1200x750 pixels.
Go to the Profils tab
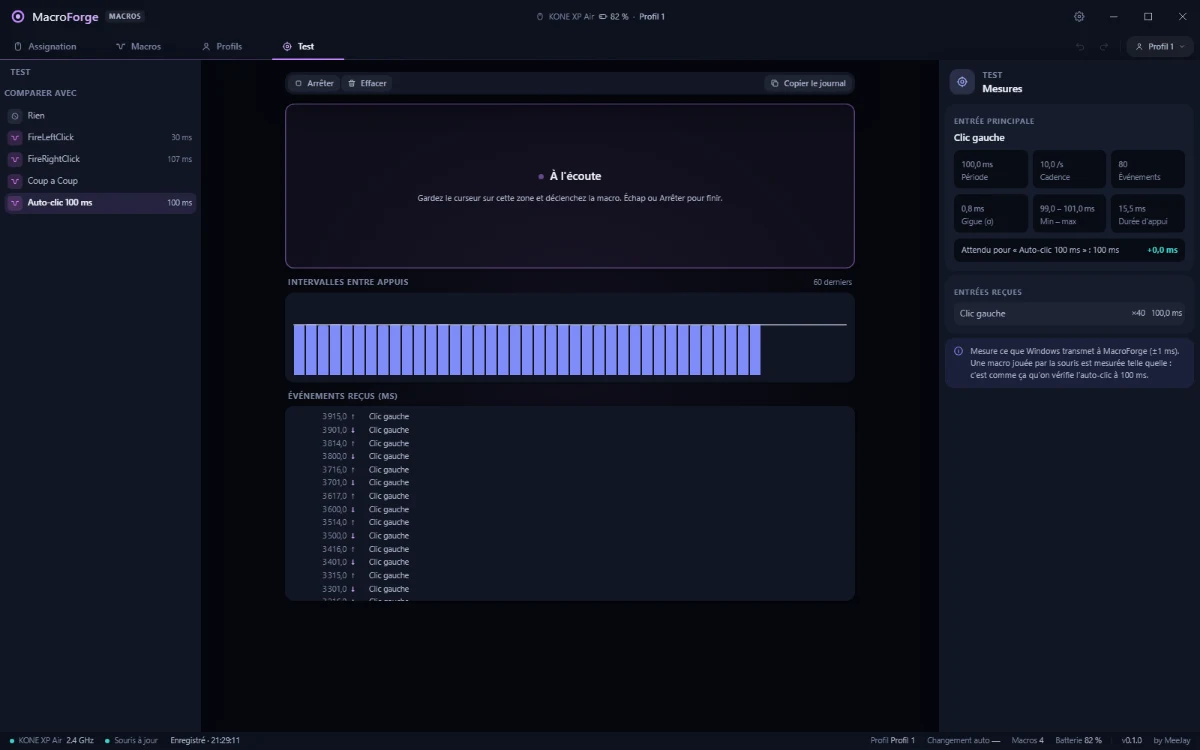pyautogui.click(x=222, y=47)
